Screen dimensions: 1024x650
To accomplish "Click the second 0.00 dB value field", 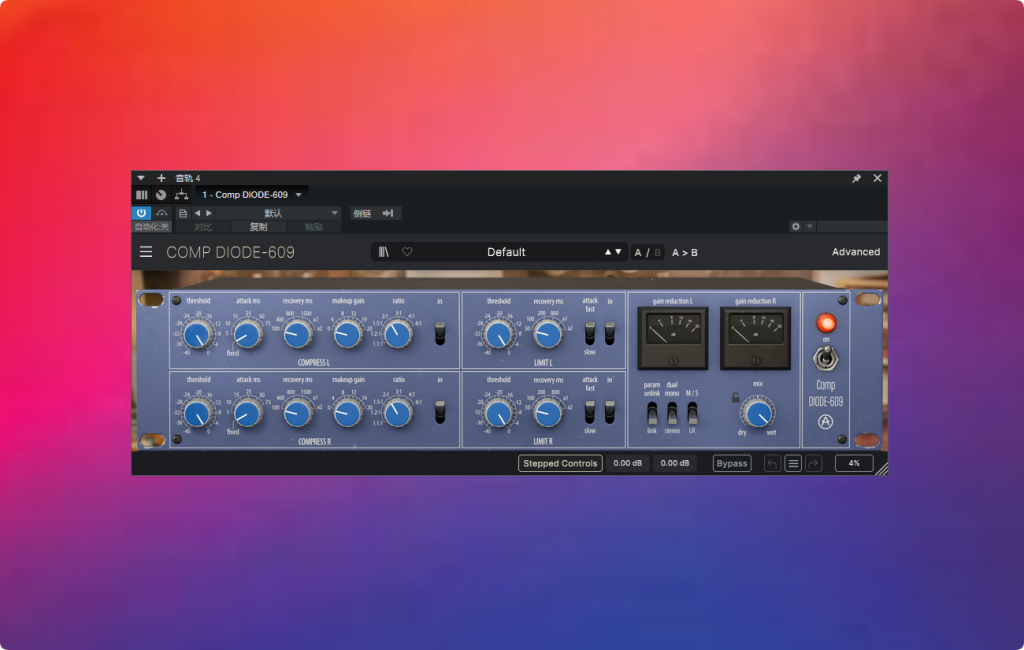I will pyautogui.click(x=675, y=463).
